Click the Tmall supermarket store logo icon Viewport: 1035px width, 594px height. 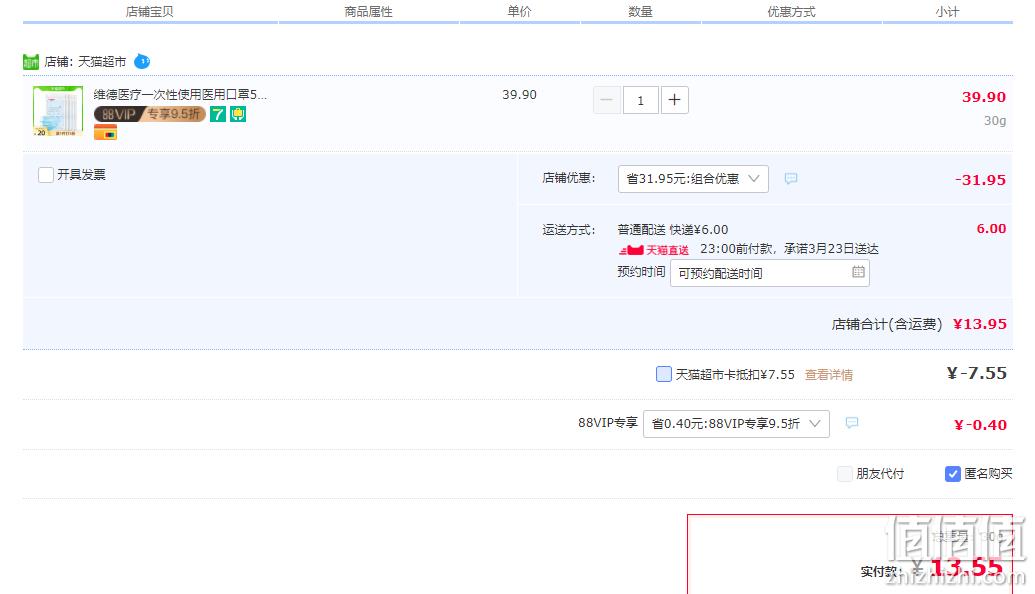click(x=30, y=62)
